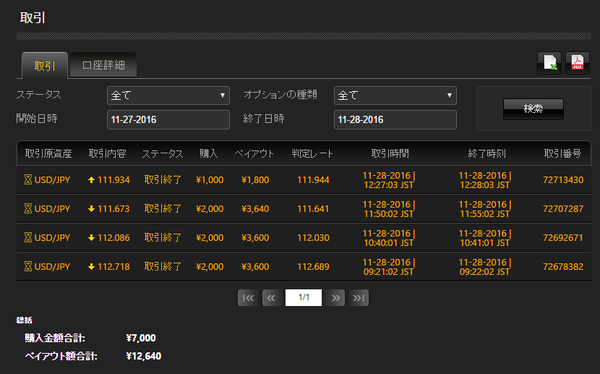The image size is (600, 374).
Task: Click end time 09:22:02 JST
Action: (x=485, y=272)
